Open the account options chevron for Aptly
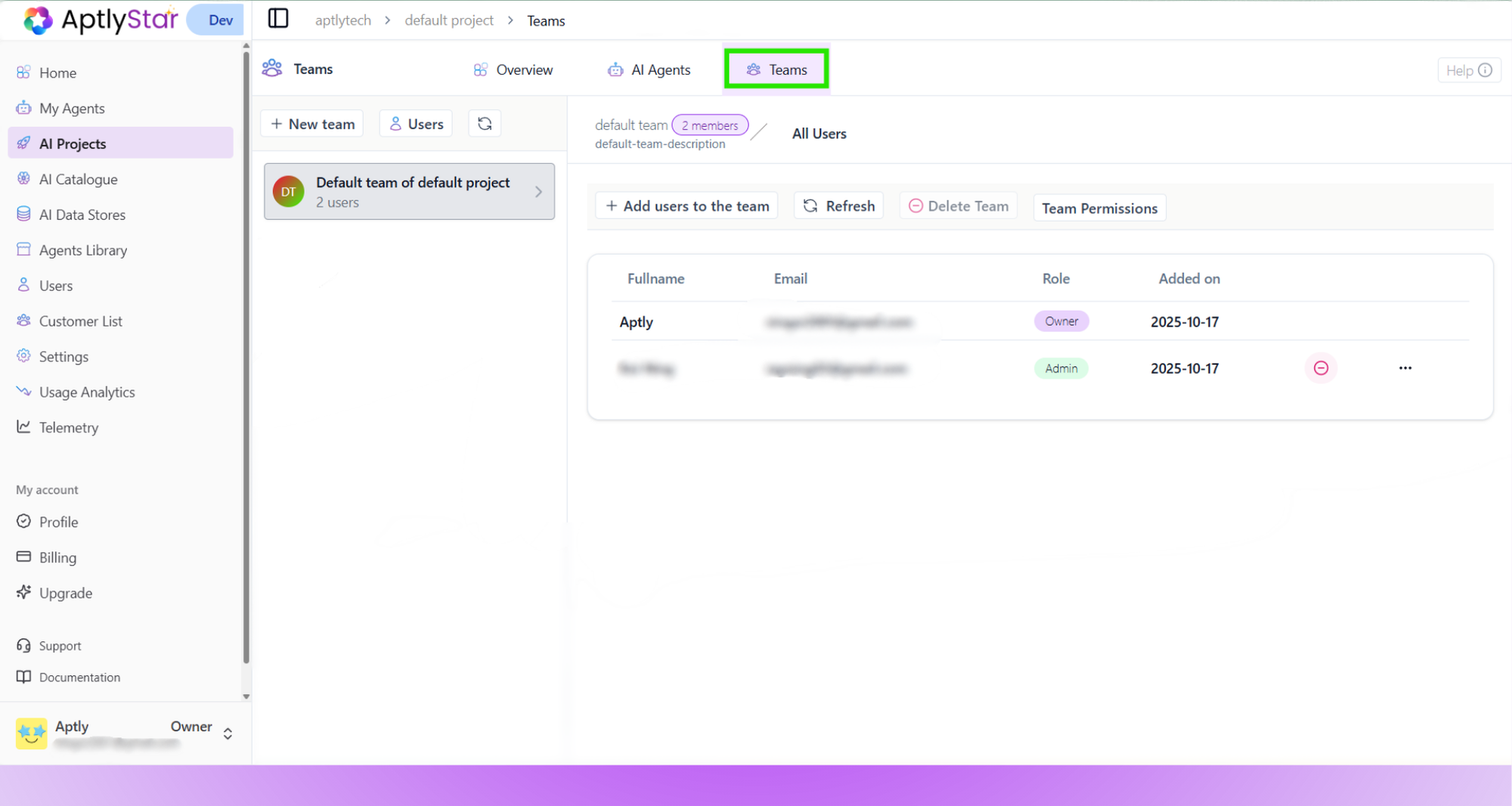This screenshot has width=1512, height=806. [x=228, y=733]
